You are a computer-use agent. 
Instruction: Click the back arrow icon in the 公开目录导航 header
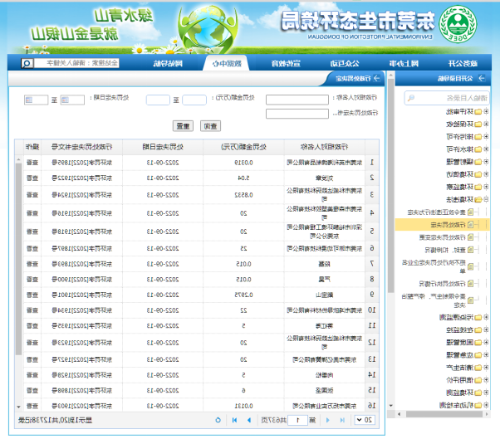tap(481, 78)
